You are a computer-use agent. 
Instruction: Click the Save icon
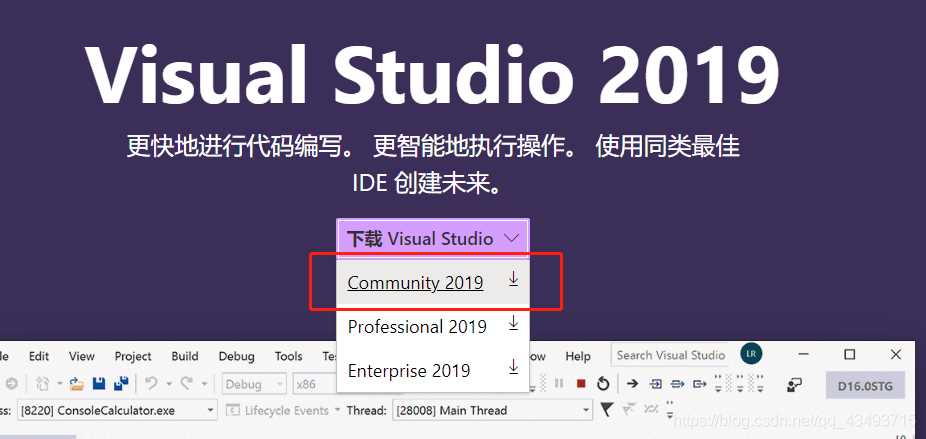[x=99, y=384]
